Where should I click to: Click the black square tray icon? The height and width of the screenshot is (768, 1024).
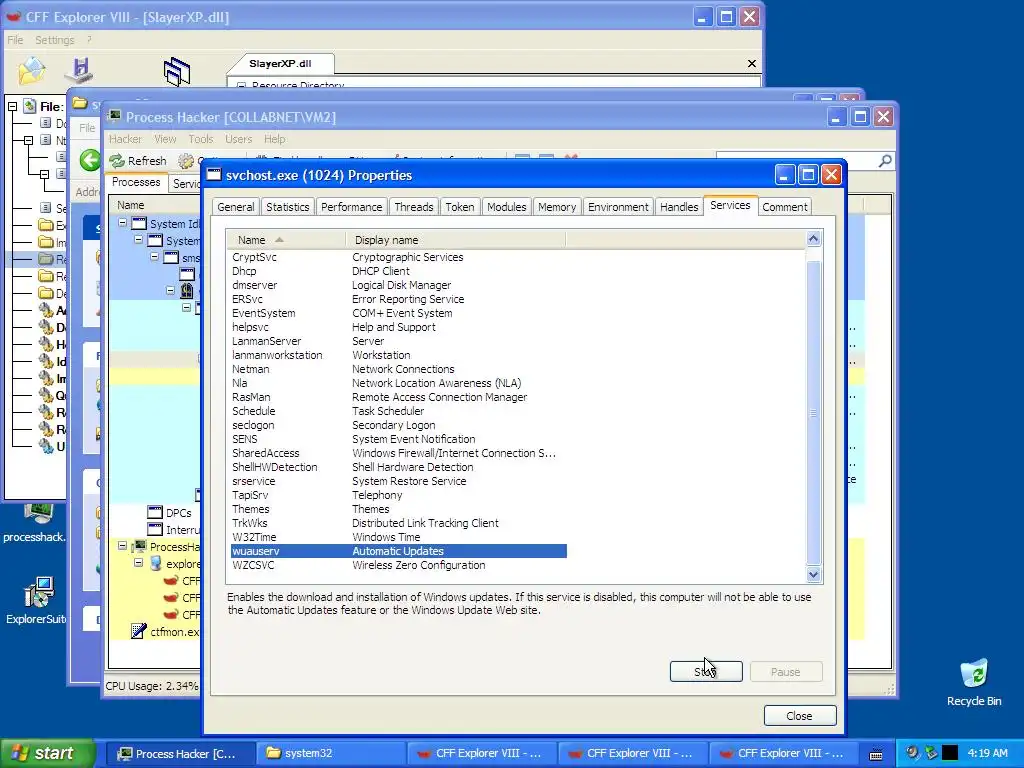coord(950,753)
